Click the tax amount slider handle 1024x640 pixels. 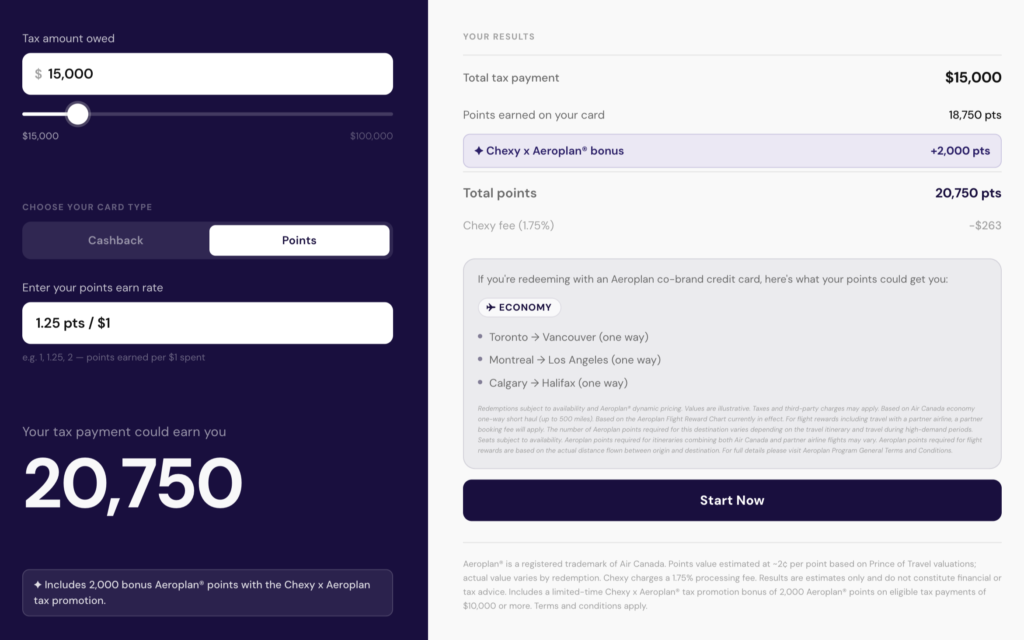click(x=78, y=114)
